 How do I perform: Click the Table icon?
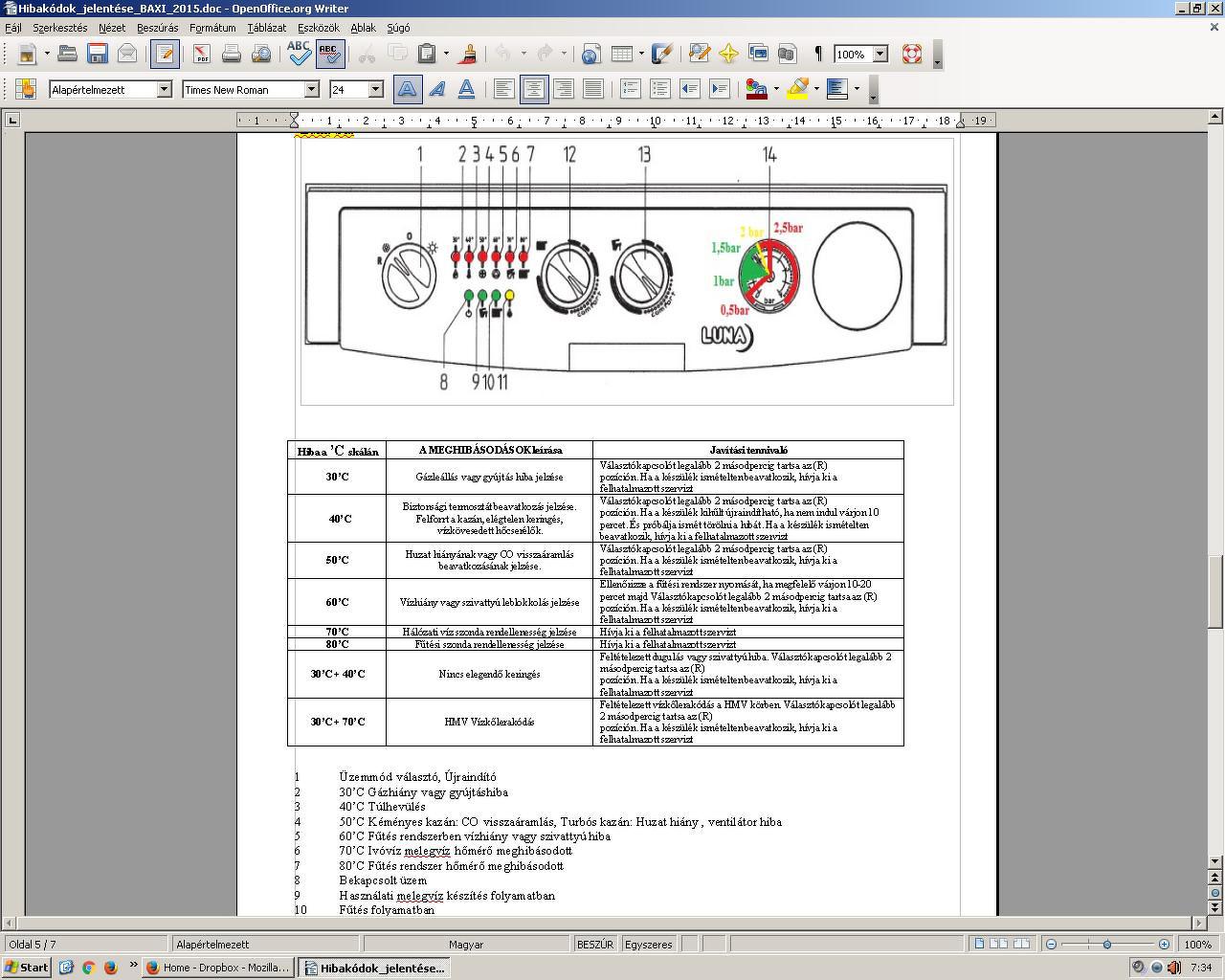(x=621, y=54)
